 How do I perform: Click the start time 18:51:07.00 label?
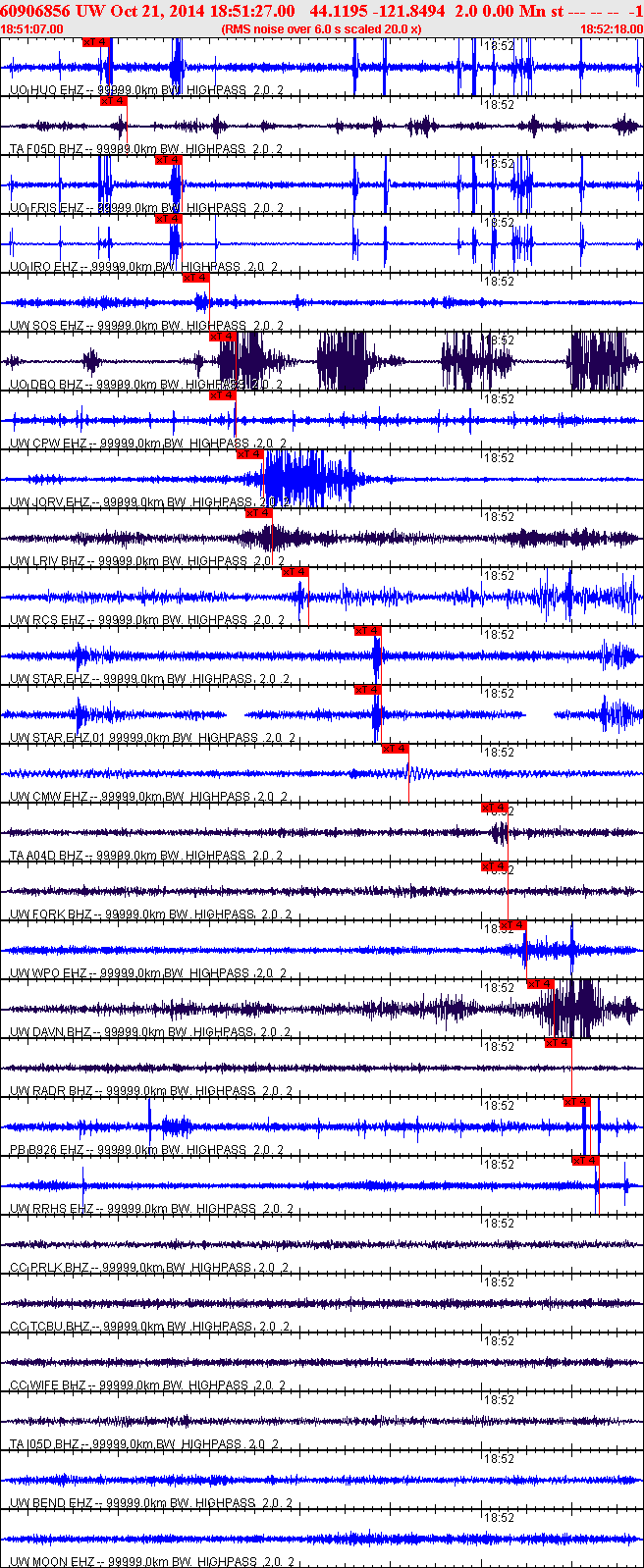tap(31, 29)
